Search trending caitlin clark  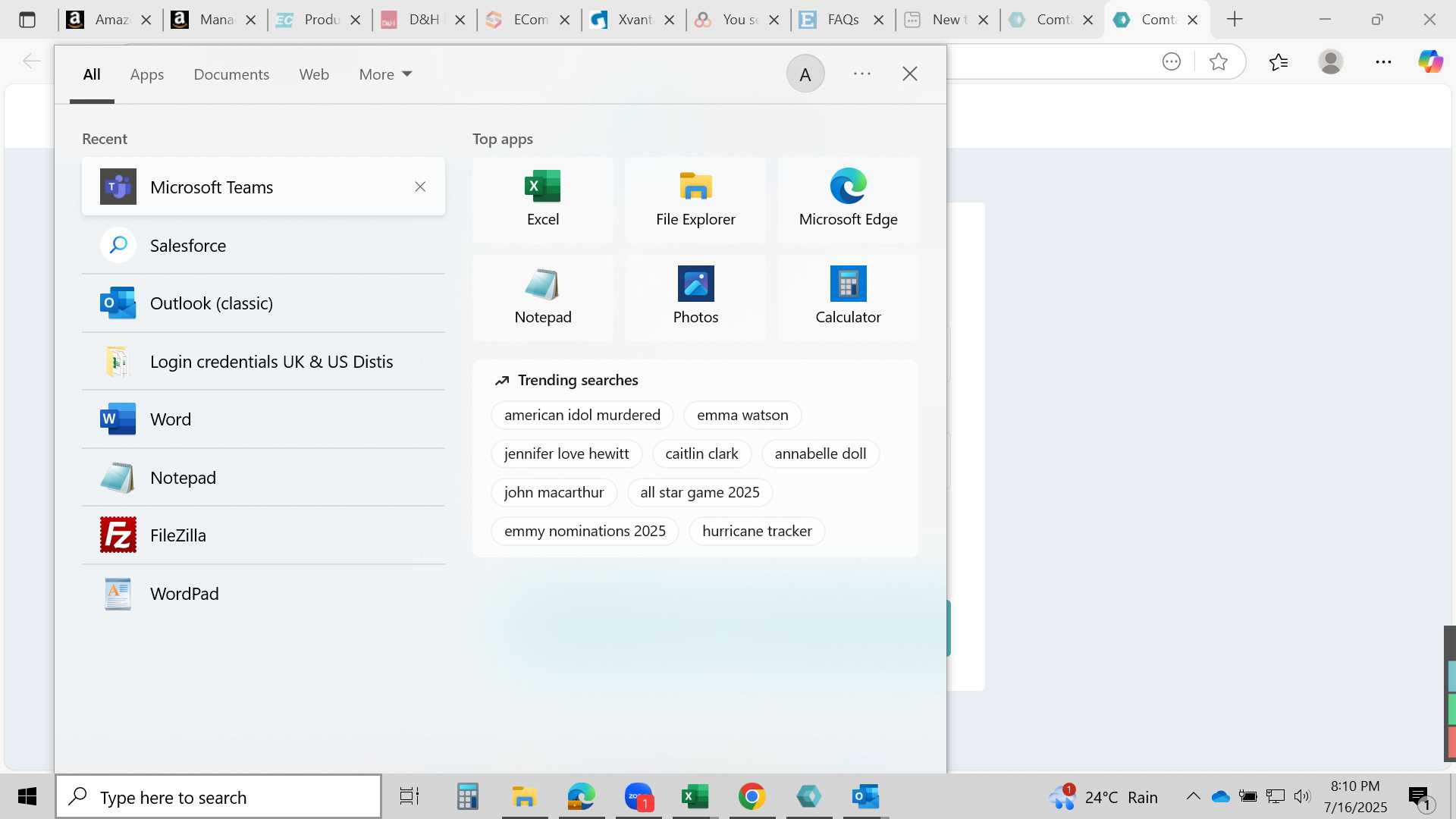(x=701, y=453)
